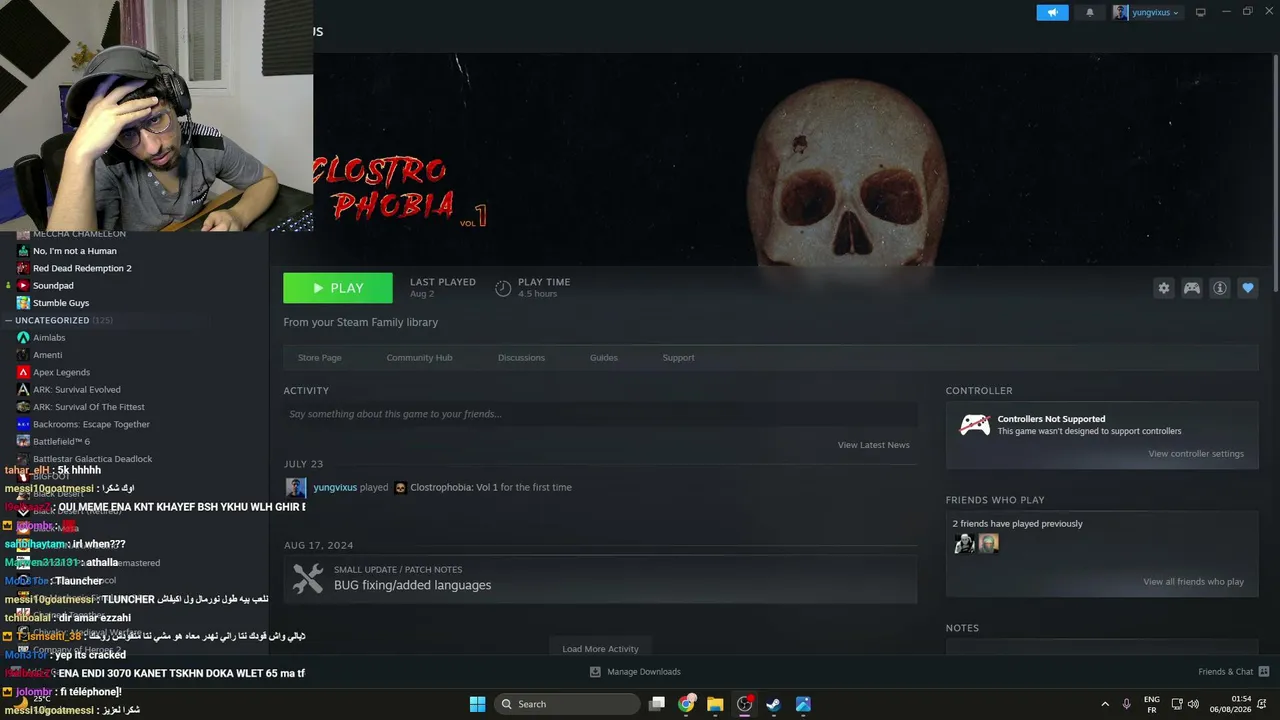Viewport: 1280px width, 720px height.
Task: Open the taskbar volume control
Action: tap(1193, 704)
